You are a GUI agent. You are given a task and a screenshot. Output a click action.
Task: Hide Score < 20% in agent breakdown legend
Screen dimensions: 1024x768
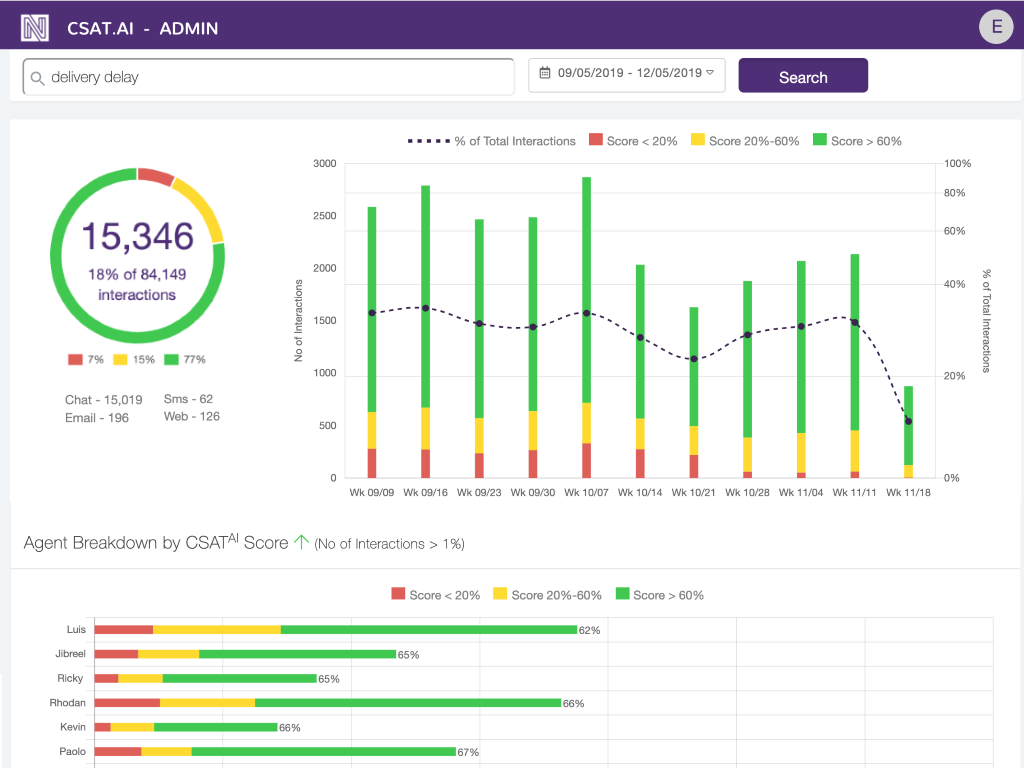pos(435,595)
